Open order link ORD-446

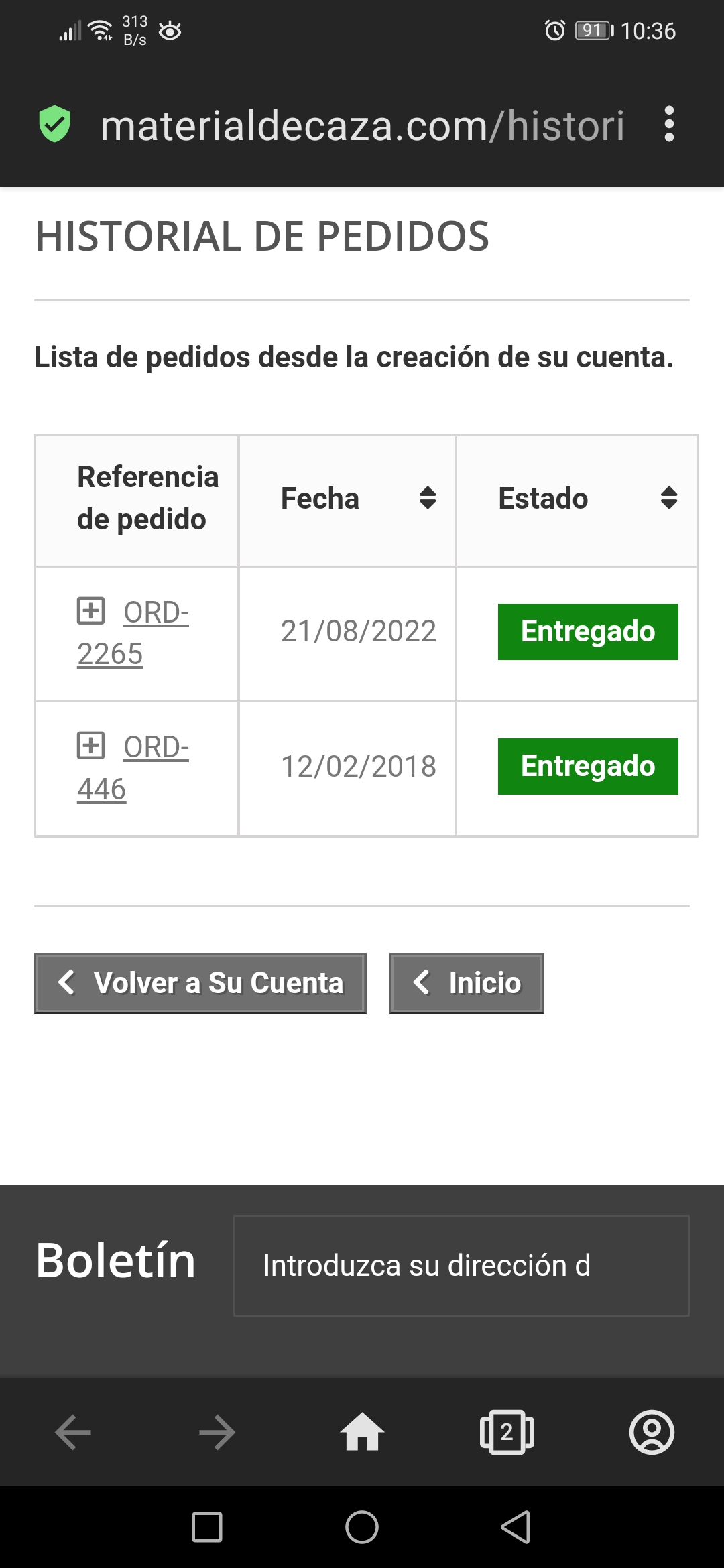(156, 748)
